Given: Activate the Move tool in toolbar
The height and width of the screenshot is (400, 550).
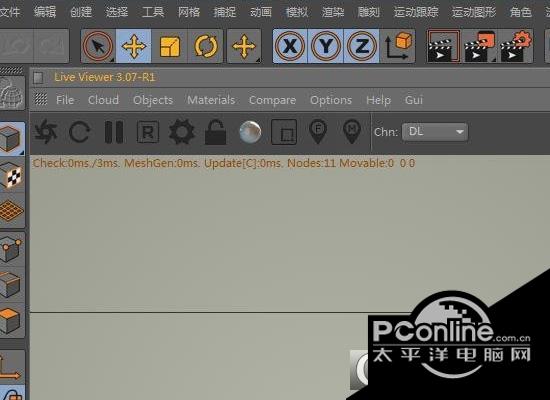Looking at the screenshot, I should (134, 46).
